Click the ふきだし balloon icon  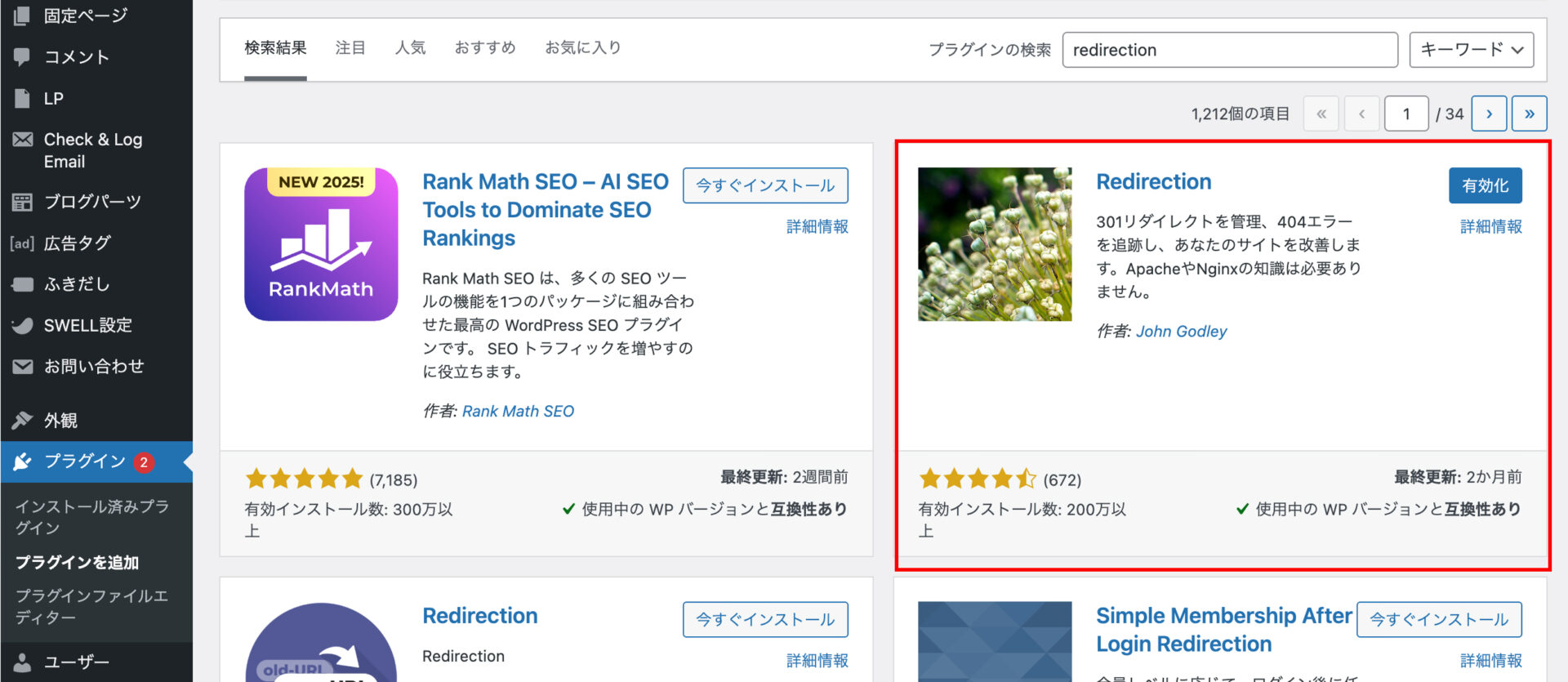(22, 284)
